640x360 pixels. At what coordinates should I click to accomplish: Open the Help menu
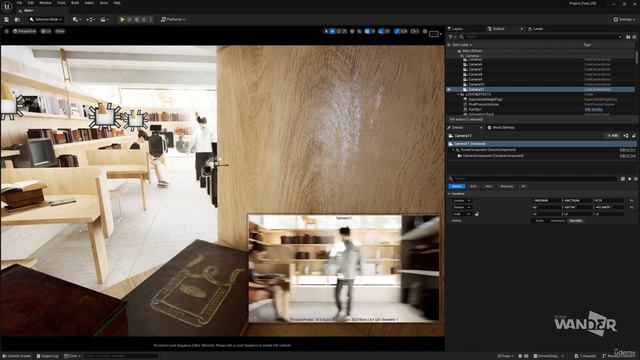(x=117, y=3)
